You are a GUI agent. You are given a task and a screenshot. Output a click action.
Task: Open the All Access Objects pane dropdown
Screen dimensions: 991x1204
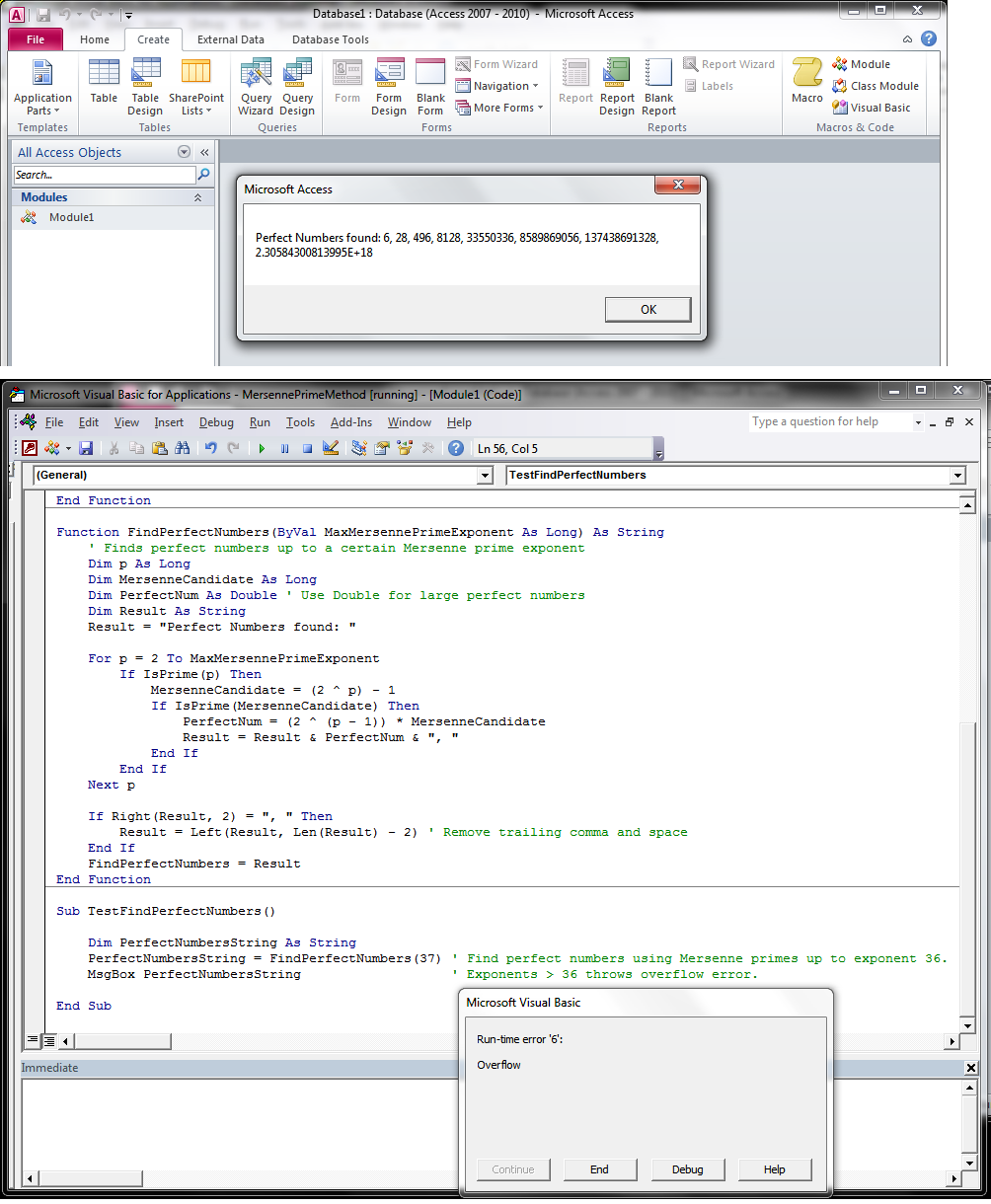184,153
